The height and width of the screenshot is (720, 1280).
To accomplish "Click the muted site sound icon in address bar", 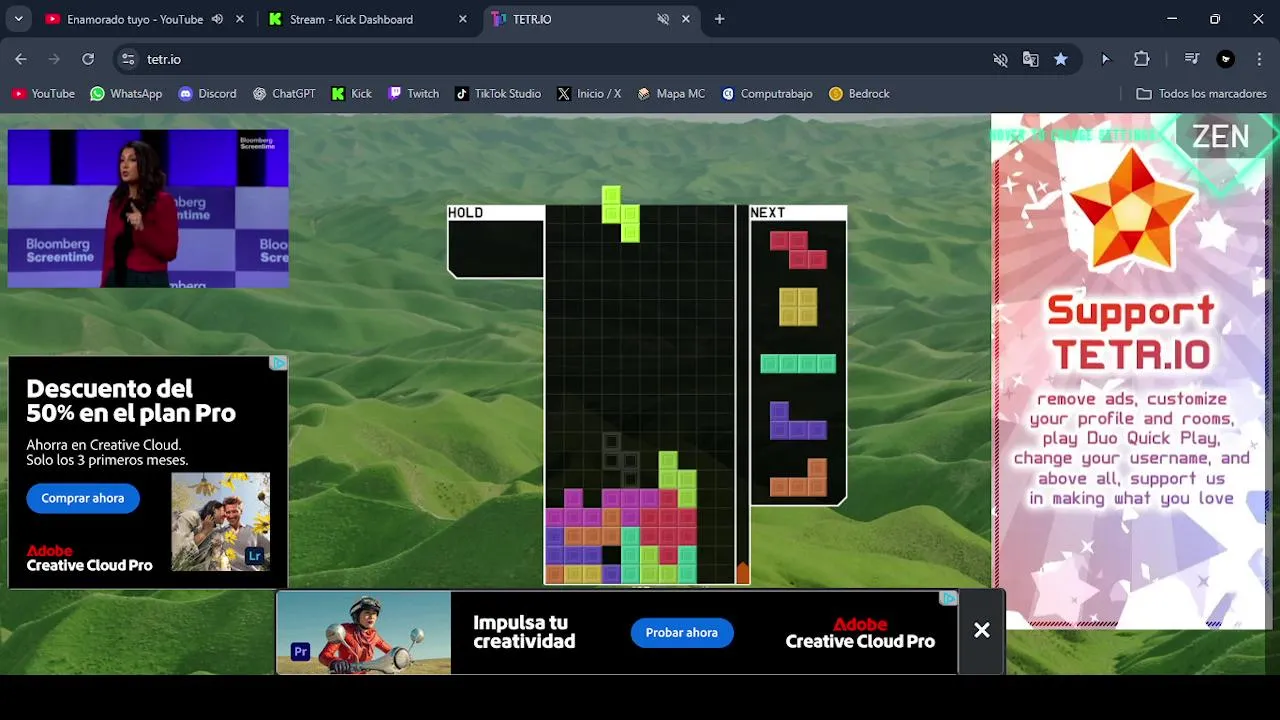I will [x=1000, y=59].
